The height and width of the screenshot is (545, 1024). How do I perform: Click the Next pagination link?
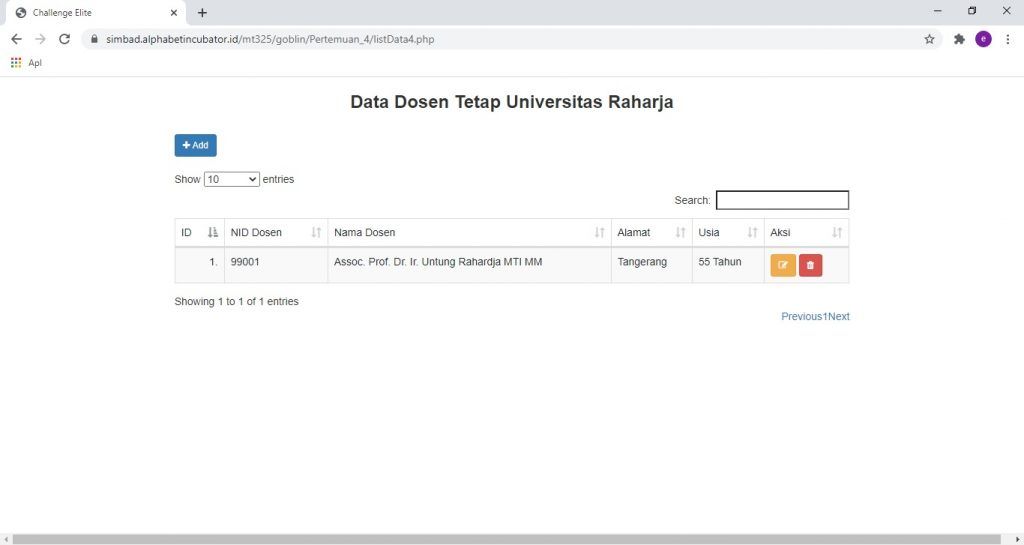point(839,316)
